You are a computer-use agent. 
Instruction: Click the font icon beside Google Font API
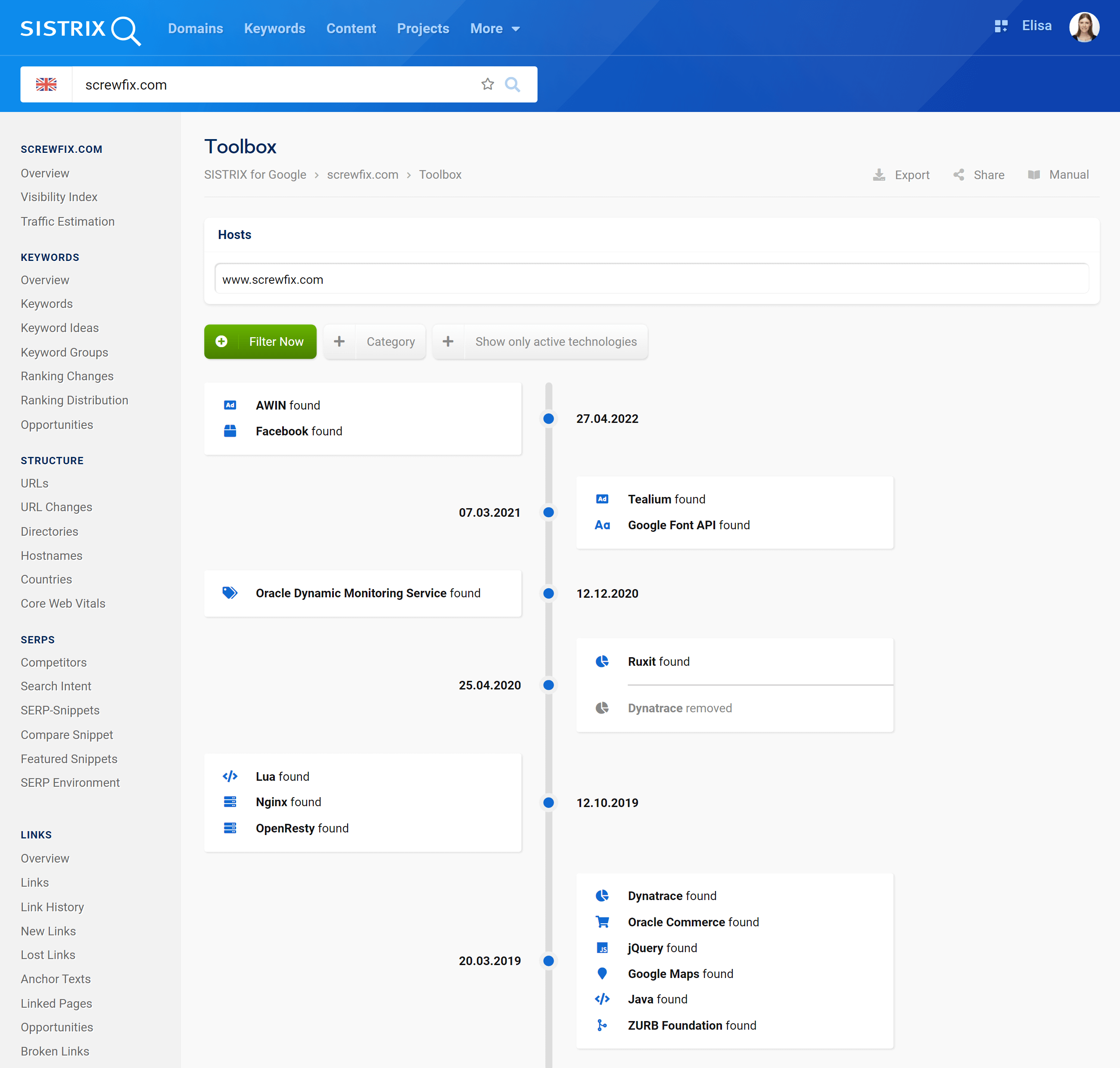click(x=602, y=525)
